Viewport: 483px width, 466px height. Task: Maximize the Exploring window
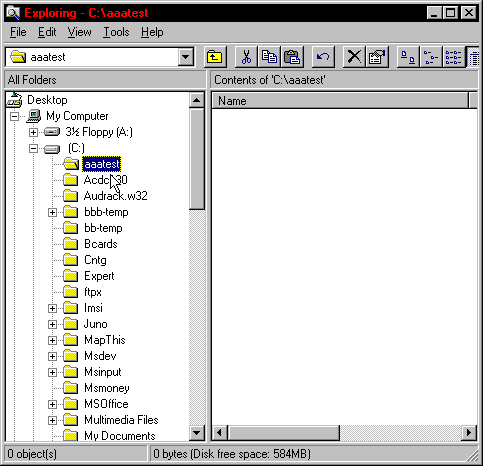click(x=451, y=13)
